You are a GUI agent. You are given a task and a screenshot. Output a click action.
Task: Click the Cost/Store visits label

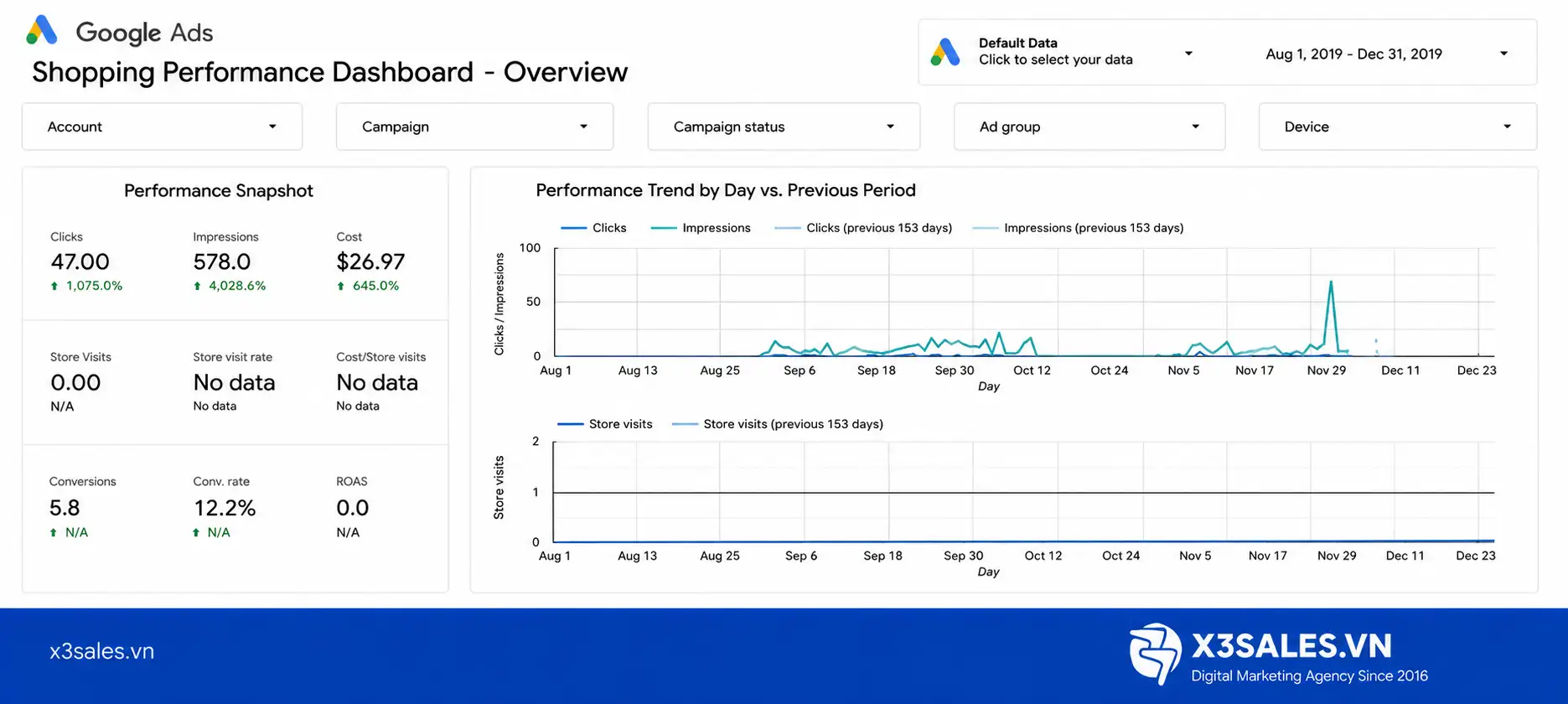[x=381, y=357]
